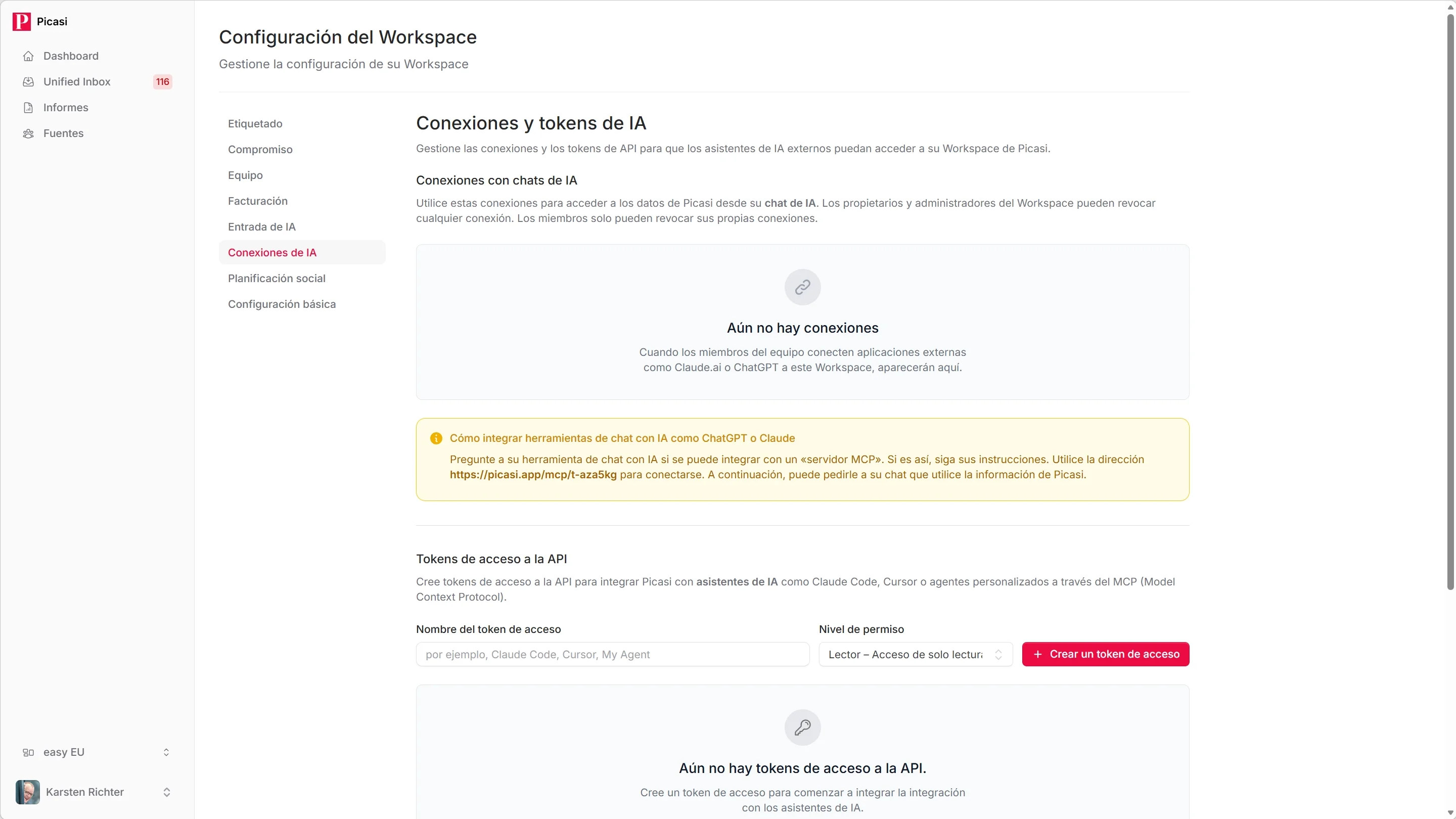Image resolution: width=1456 pixels, height=819 pixels.
Task: Click the Picasi logo icon
Action: tap(21, 21)
